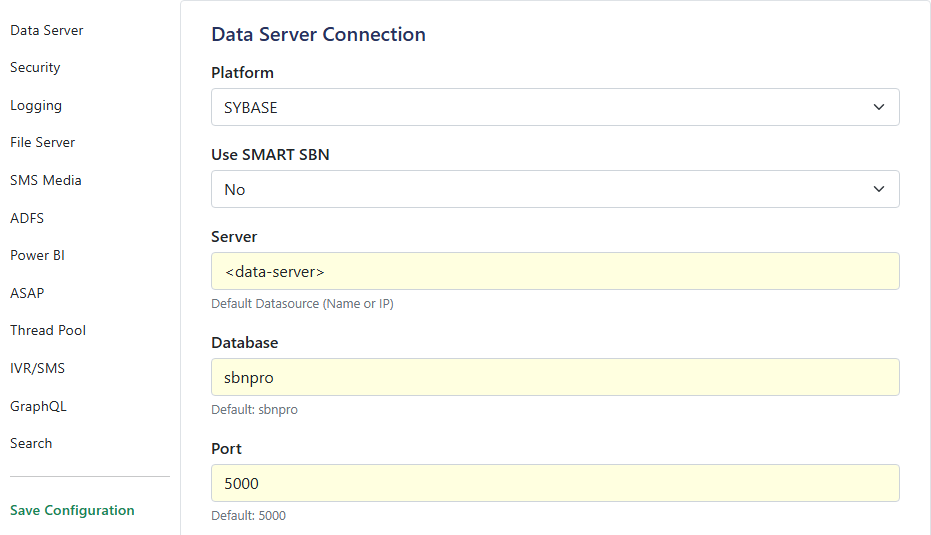931x535 pixels.
Task: Click the Server field label
Action: pyautogui.click(x=234, y=236)
